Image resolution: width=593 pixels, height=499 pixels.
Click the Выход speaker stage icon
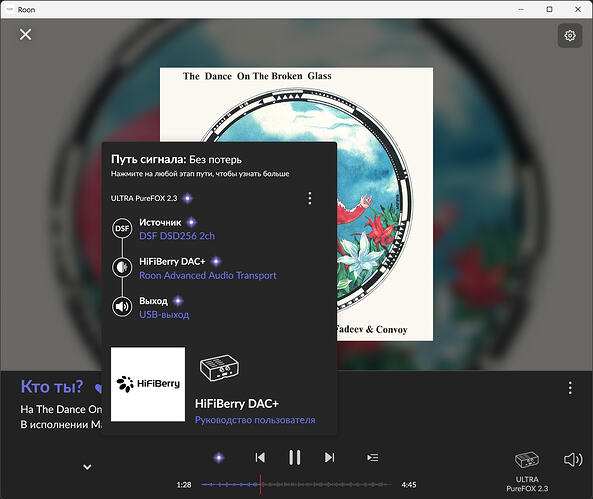pyautogui.click(x=122, y=306)
